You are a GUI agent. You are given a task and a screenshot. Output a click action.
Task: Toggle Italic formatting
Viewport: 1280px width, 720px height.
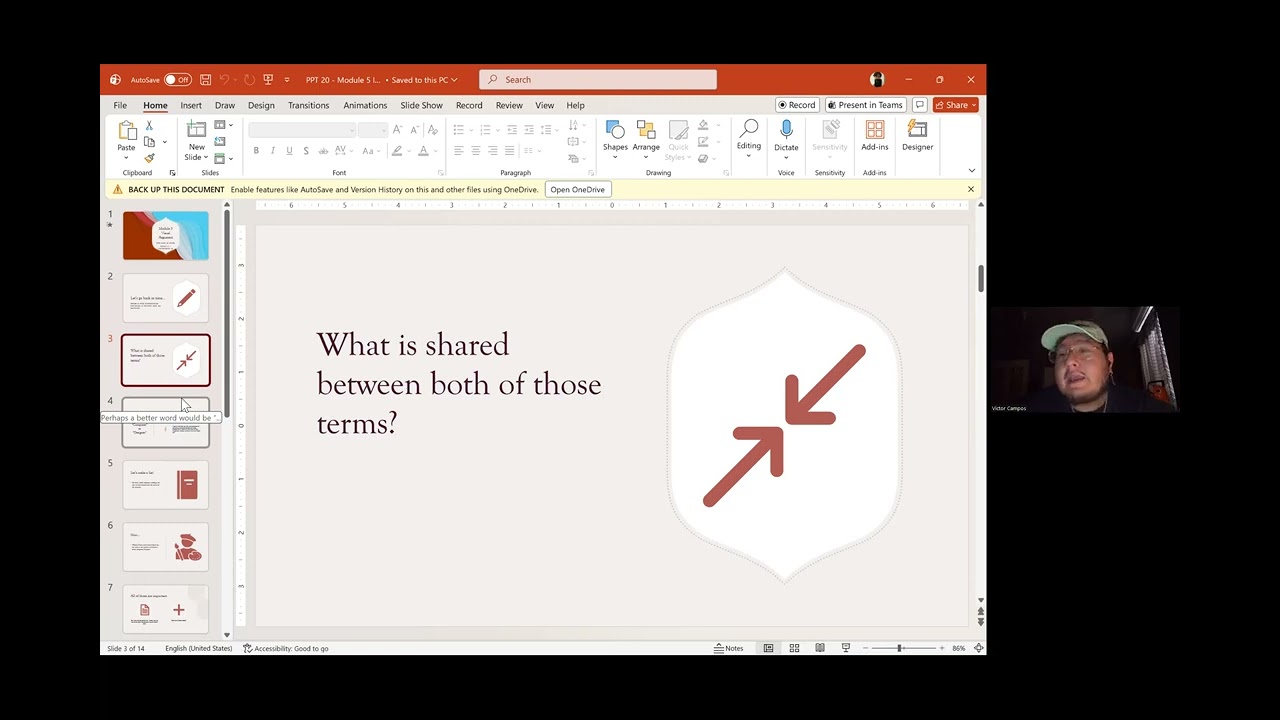coord(273,151)
